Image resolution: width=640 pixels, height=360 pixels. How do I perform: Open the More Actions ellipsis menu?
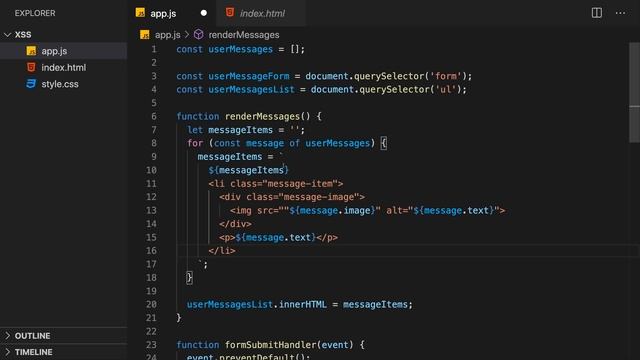pos(620,13)
